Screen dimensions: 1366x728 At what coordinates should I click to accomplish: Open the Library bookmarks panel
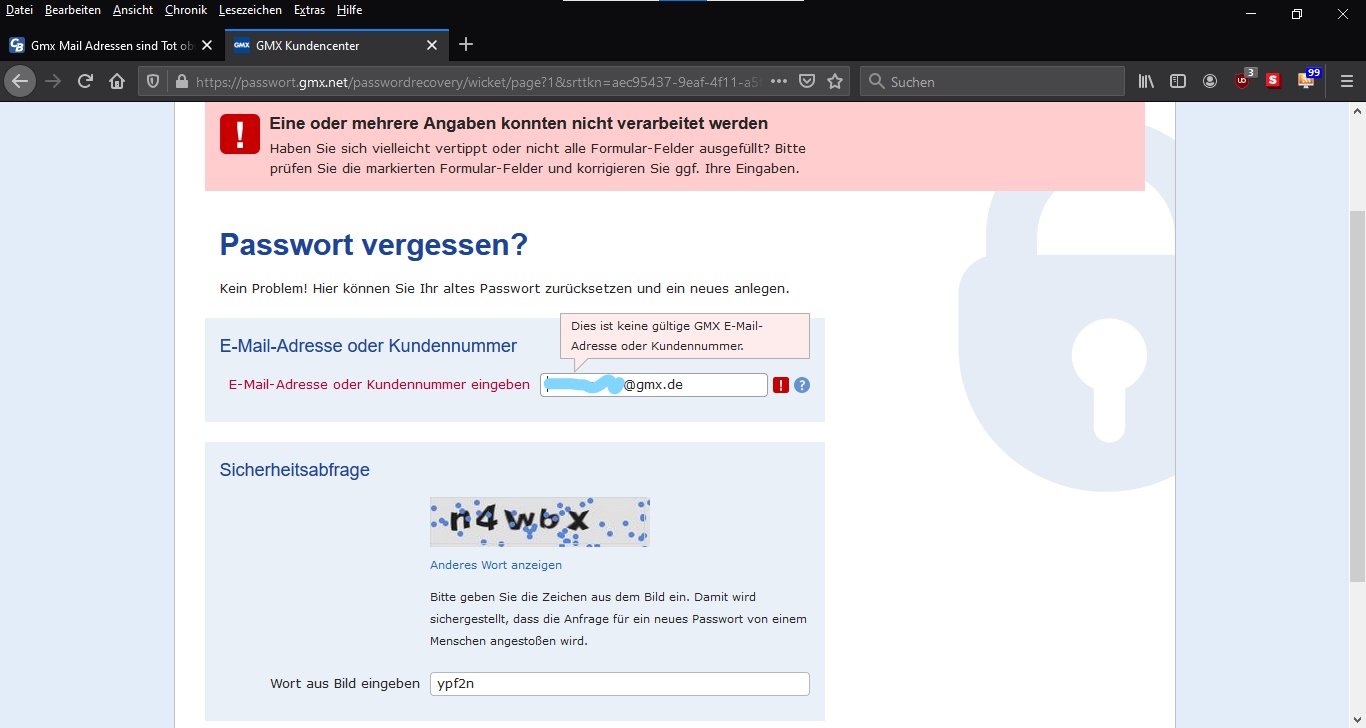pos(1146,81)
